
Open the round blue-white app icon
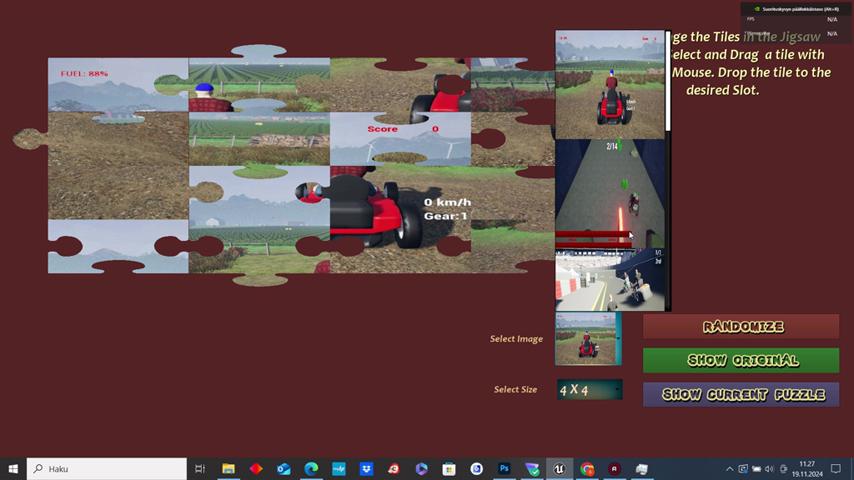[x=477, y=469]
